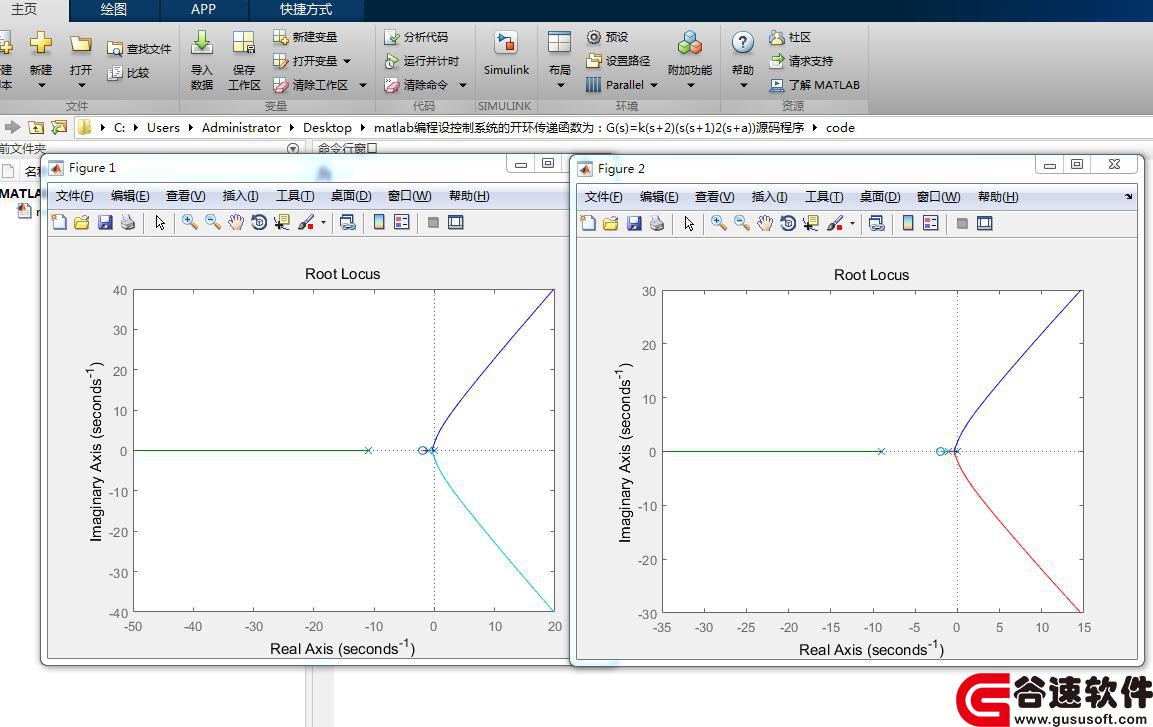This screenshot has height=727, width=1153.
Task: Enable Data Cursor tool in Figure 1
Action: click(x=282, y=222)
